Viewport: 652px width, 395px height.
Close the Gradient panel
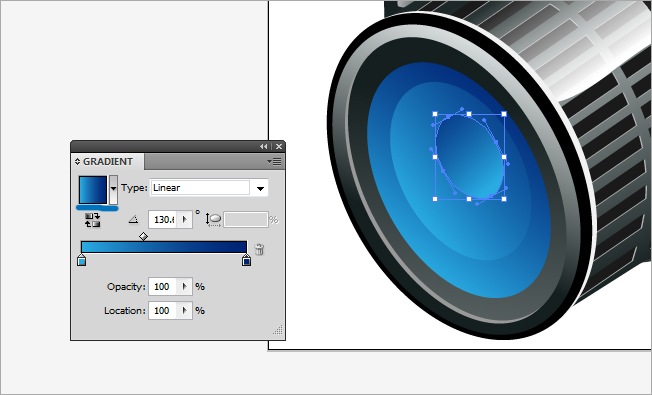[279, 146]
